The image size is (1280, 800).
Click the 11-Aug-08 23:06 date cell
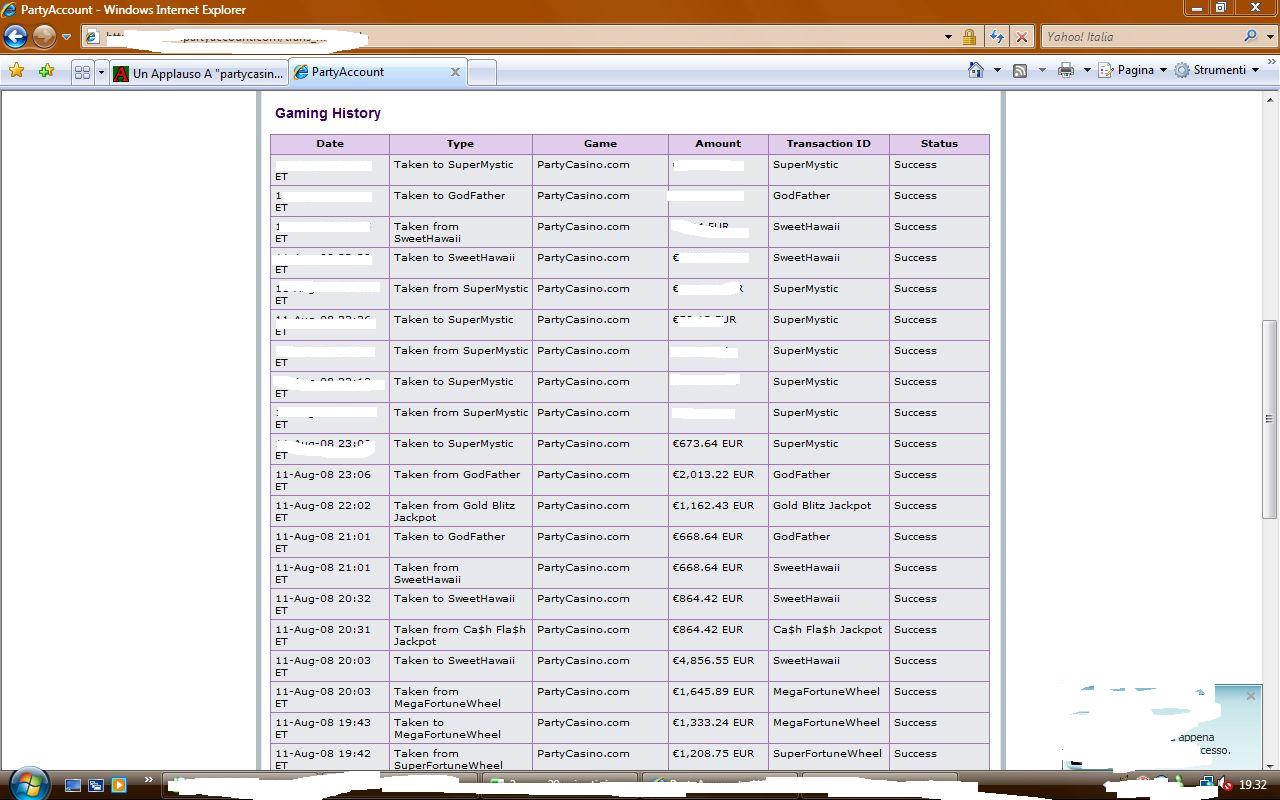coord(329,480)
